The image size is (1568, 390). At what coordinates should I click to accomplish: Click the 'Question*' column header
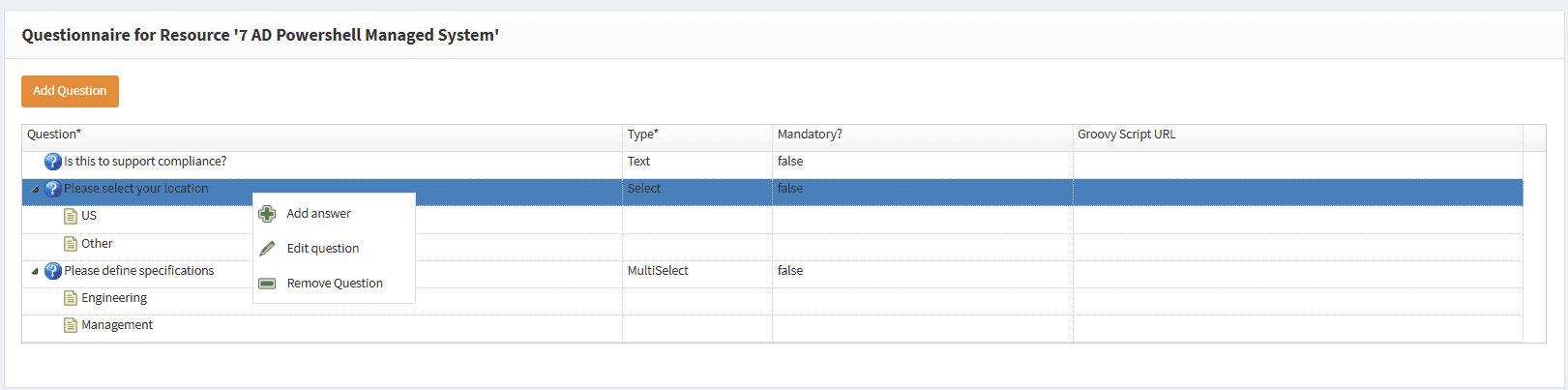coord(54,135)
